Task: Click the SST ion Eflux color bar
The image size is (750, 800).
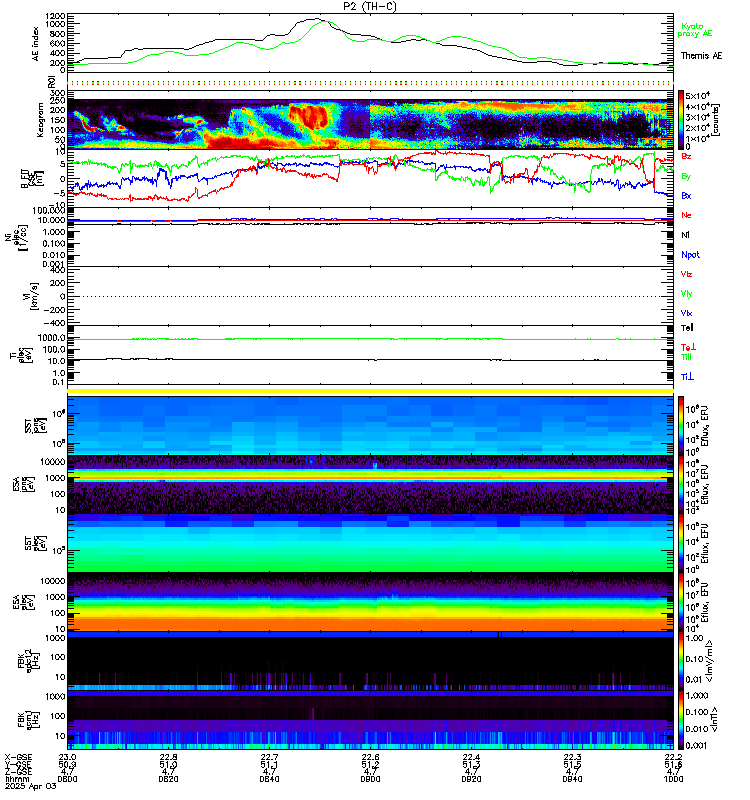Action: [x=681, y=425]
